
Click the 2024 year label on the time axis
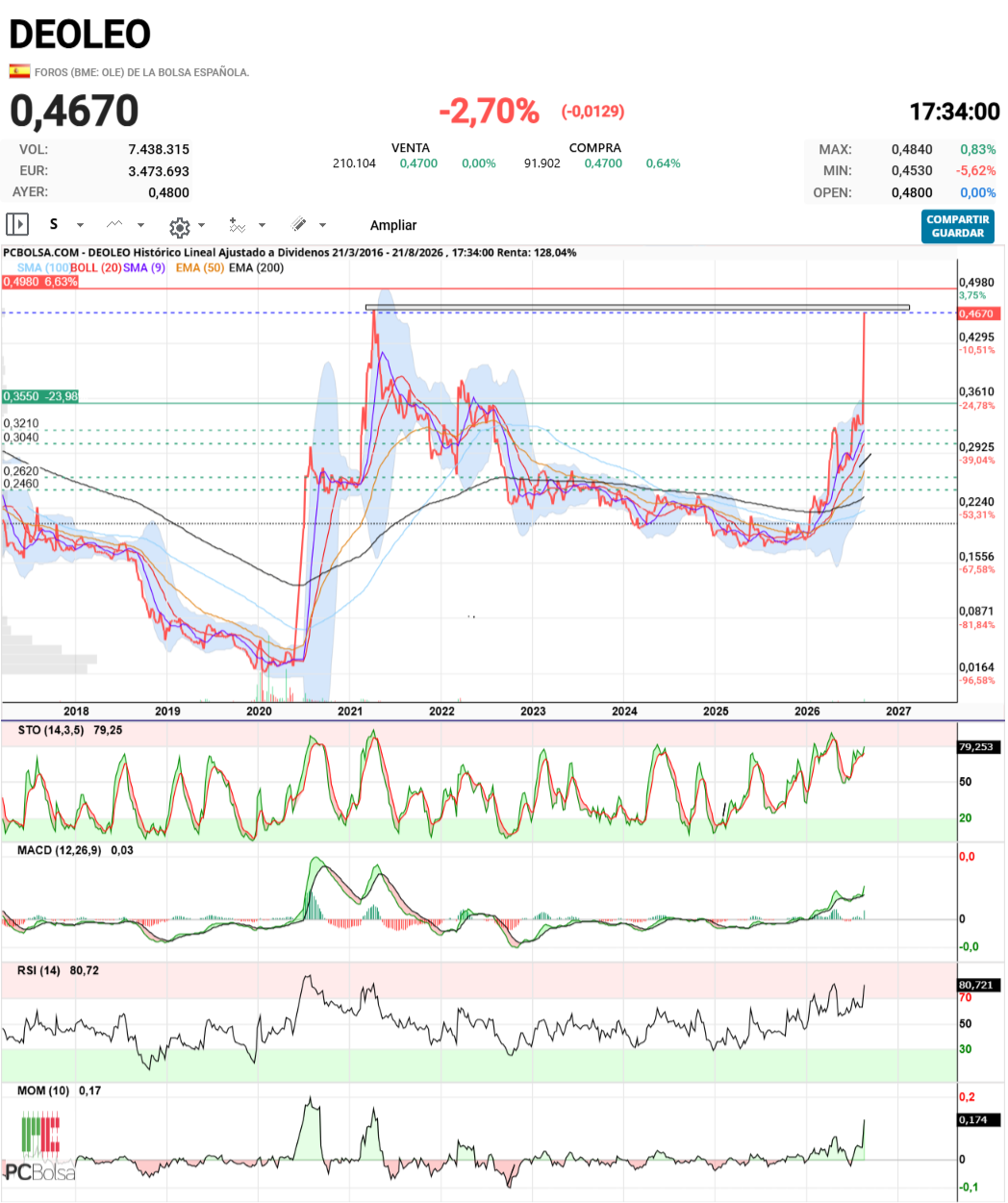pyautogui.click(x=624, y=712)
